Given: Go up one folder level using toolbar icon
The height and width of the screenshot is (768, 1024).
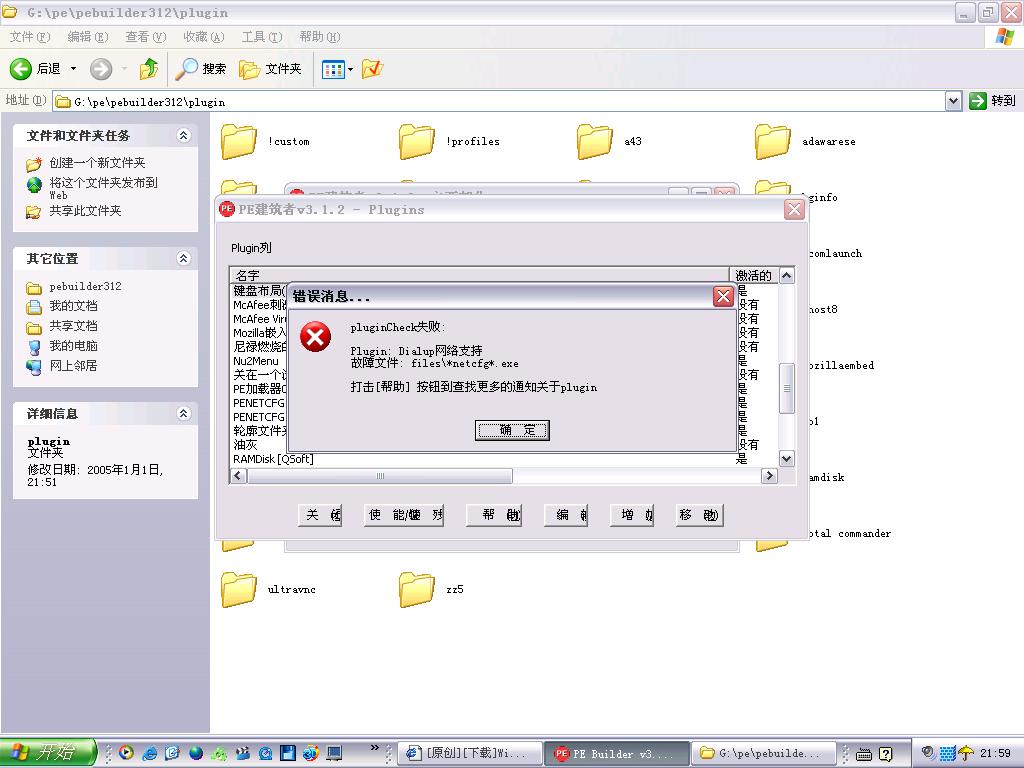Looking at the screenshot, I should [149, 69].
